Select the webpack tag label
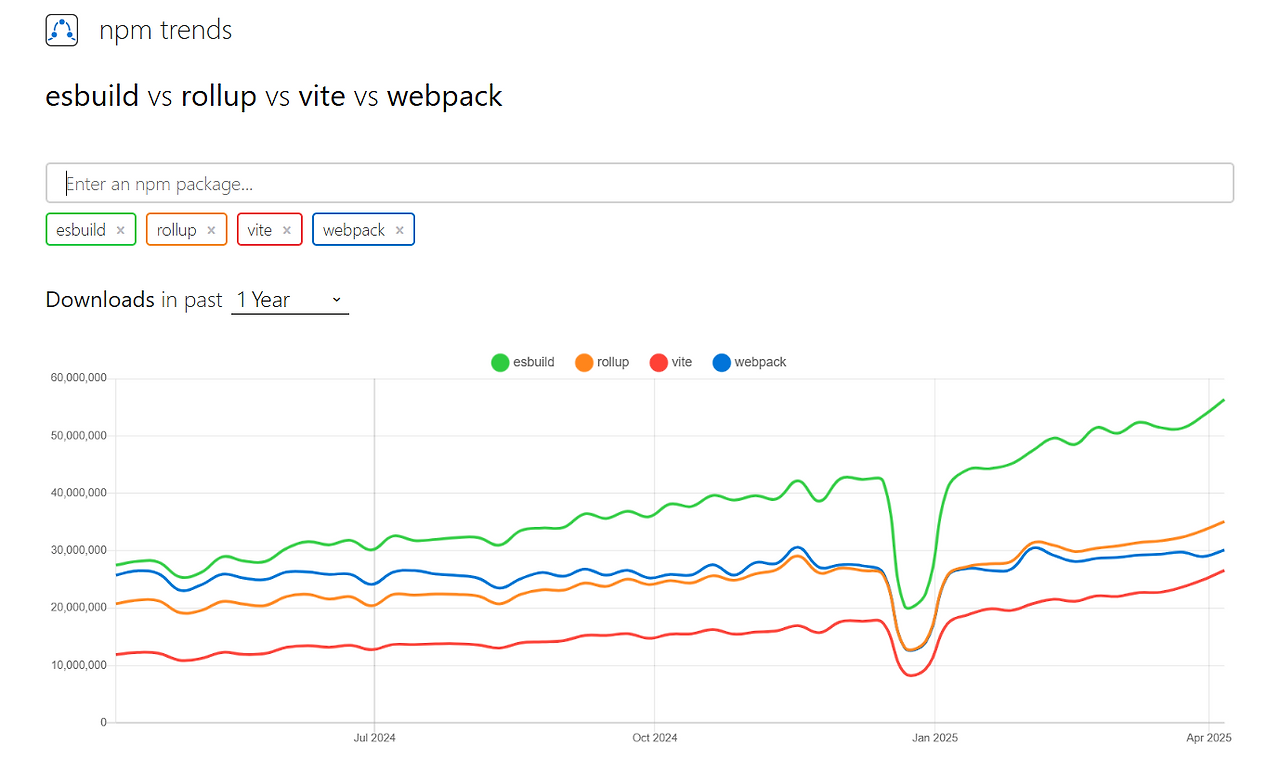The image size is (1280, 770). pyautogui.click(x=353, y=229)
